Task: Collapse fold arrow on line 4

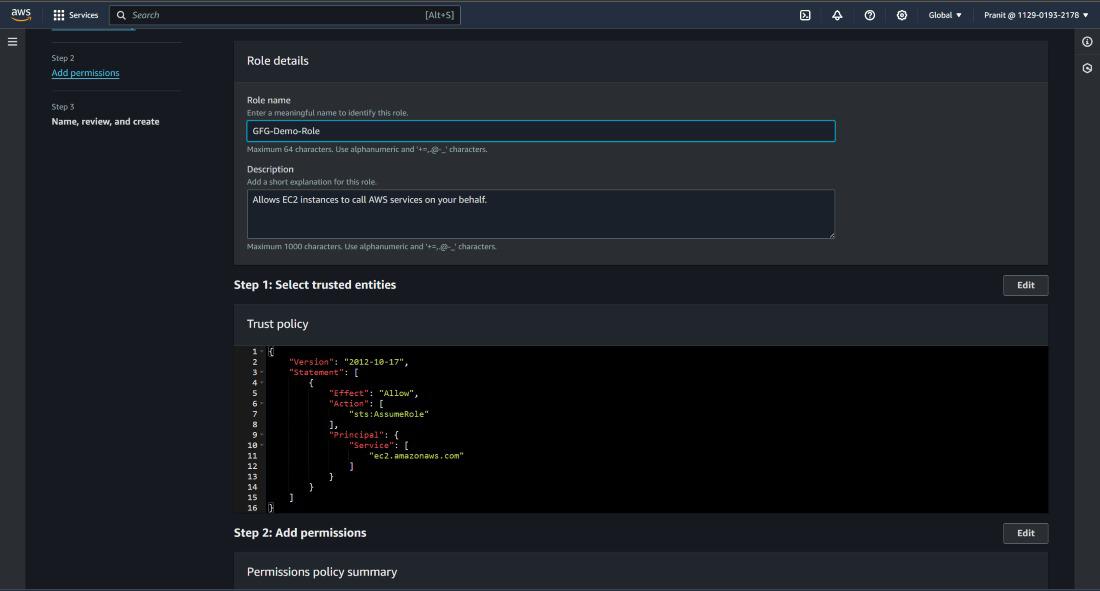Action: click(262, 383)
